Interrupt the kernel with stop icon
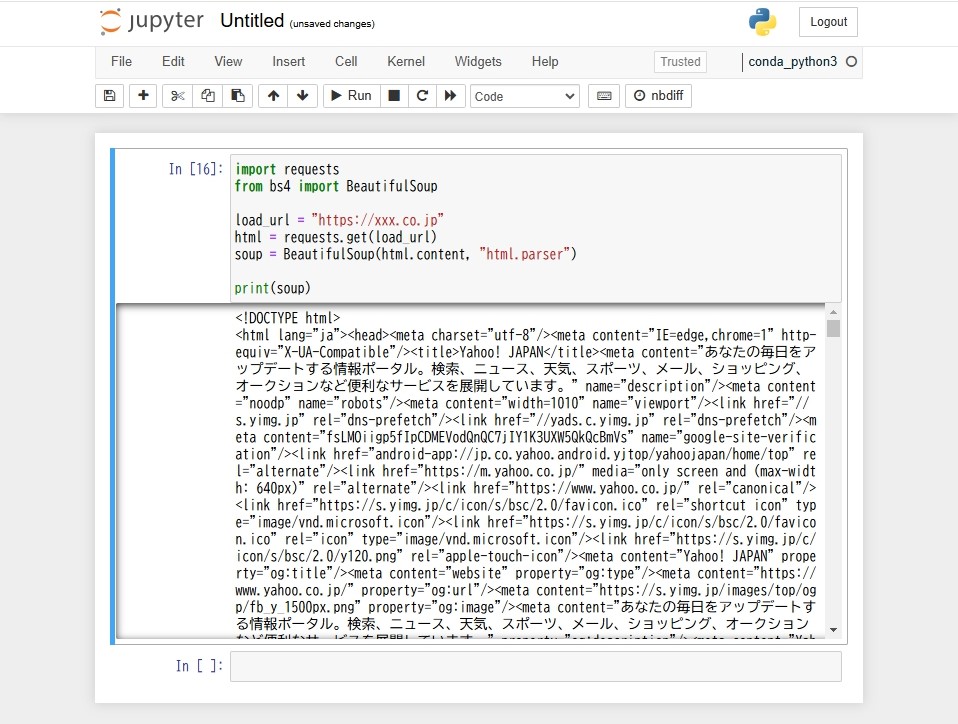 coord(394,96)
